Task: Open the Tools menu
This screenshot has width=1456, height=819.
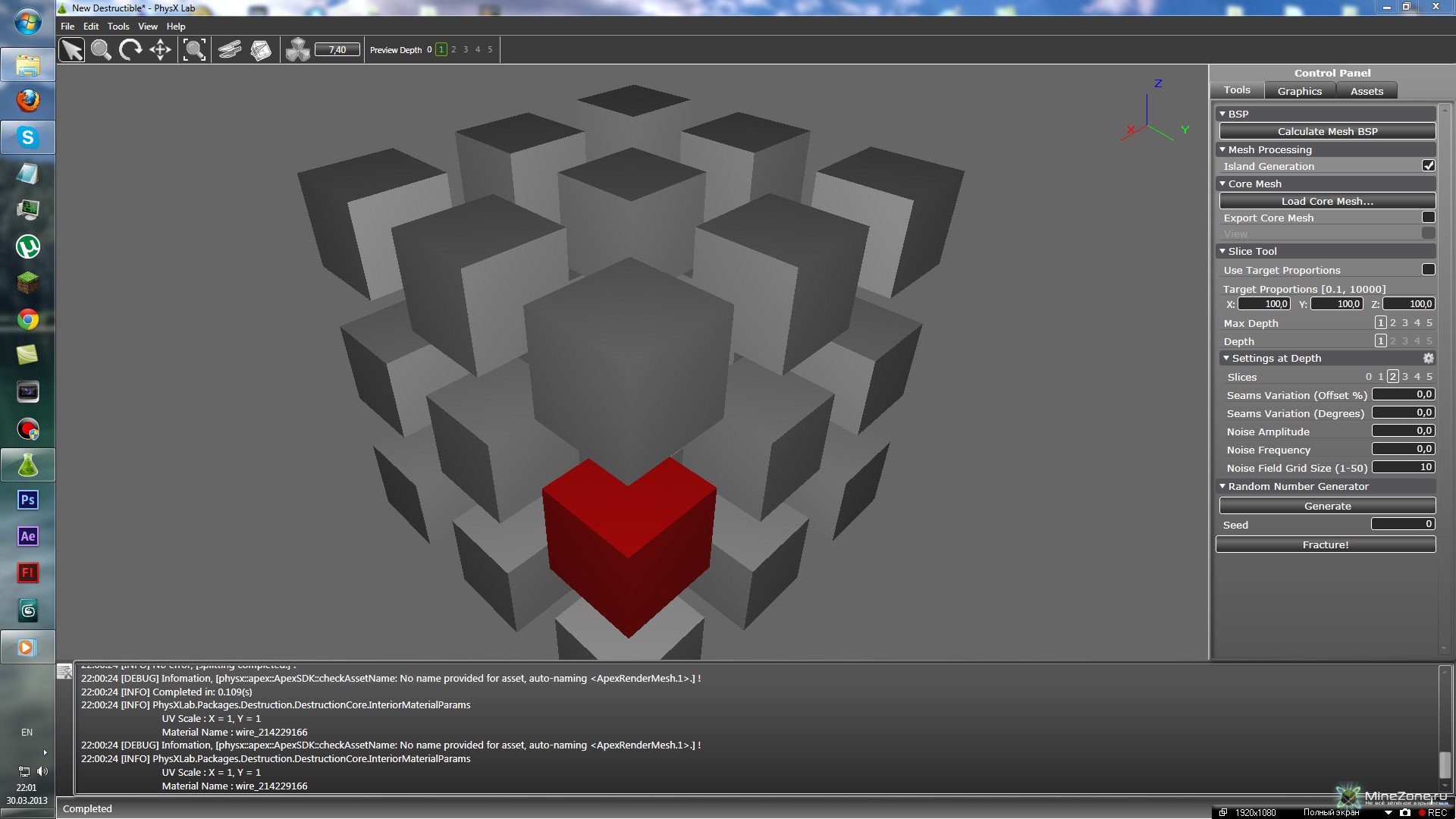Action: [x=118, y=27]
